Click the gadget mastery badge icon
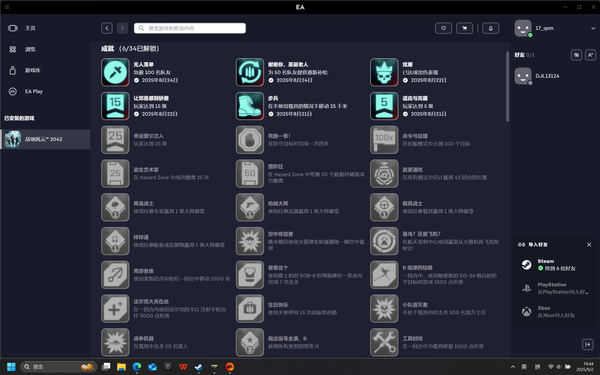Screen dimensions: 600x375 (x=116, y=241)
